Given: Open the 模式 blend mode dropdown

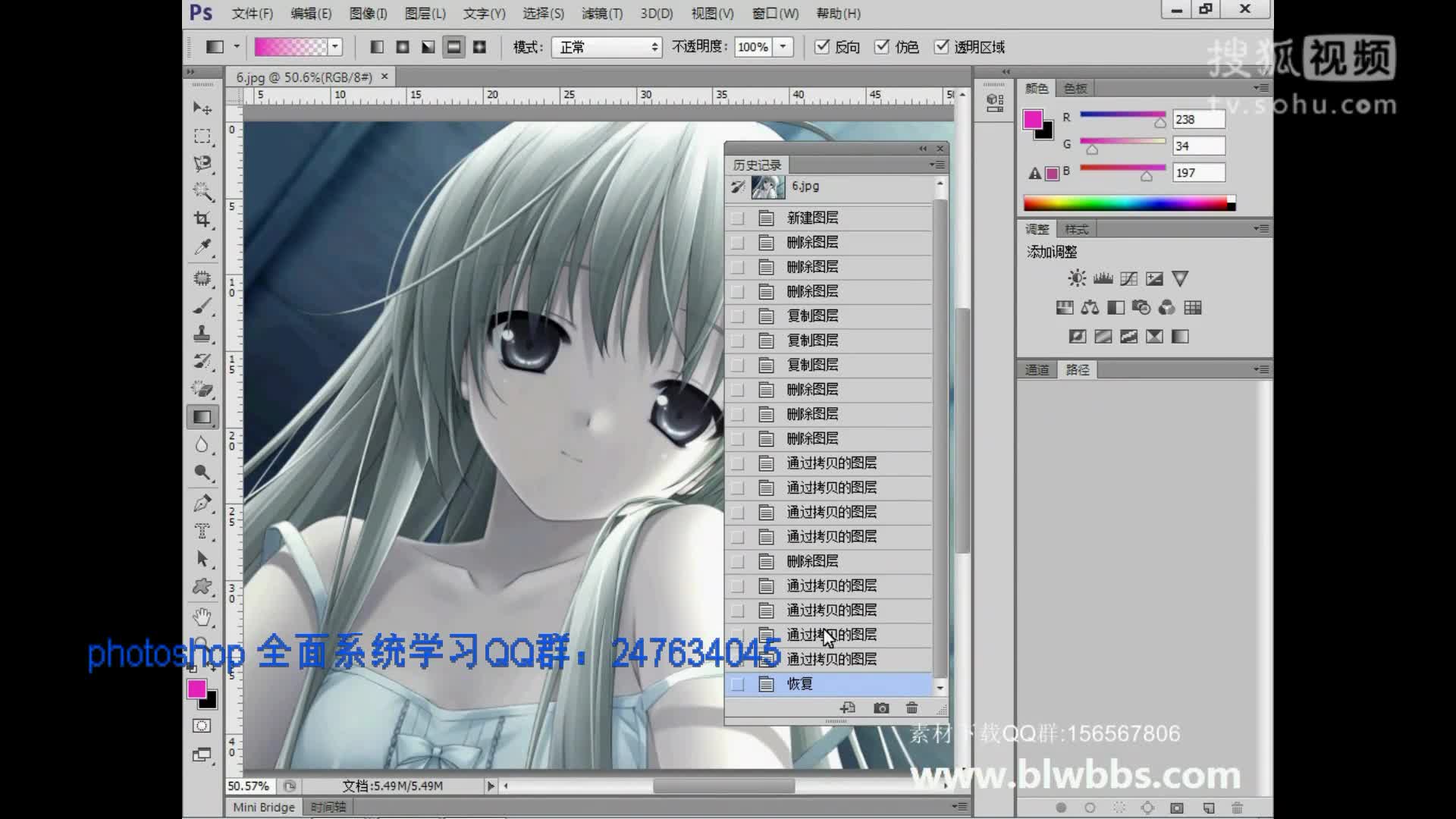Looking at the screenshot, I should pos(607,47).
